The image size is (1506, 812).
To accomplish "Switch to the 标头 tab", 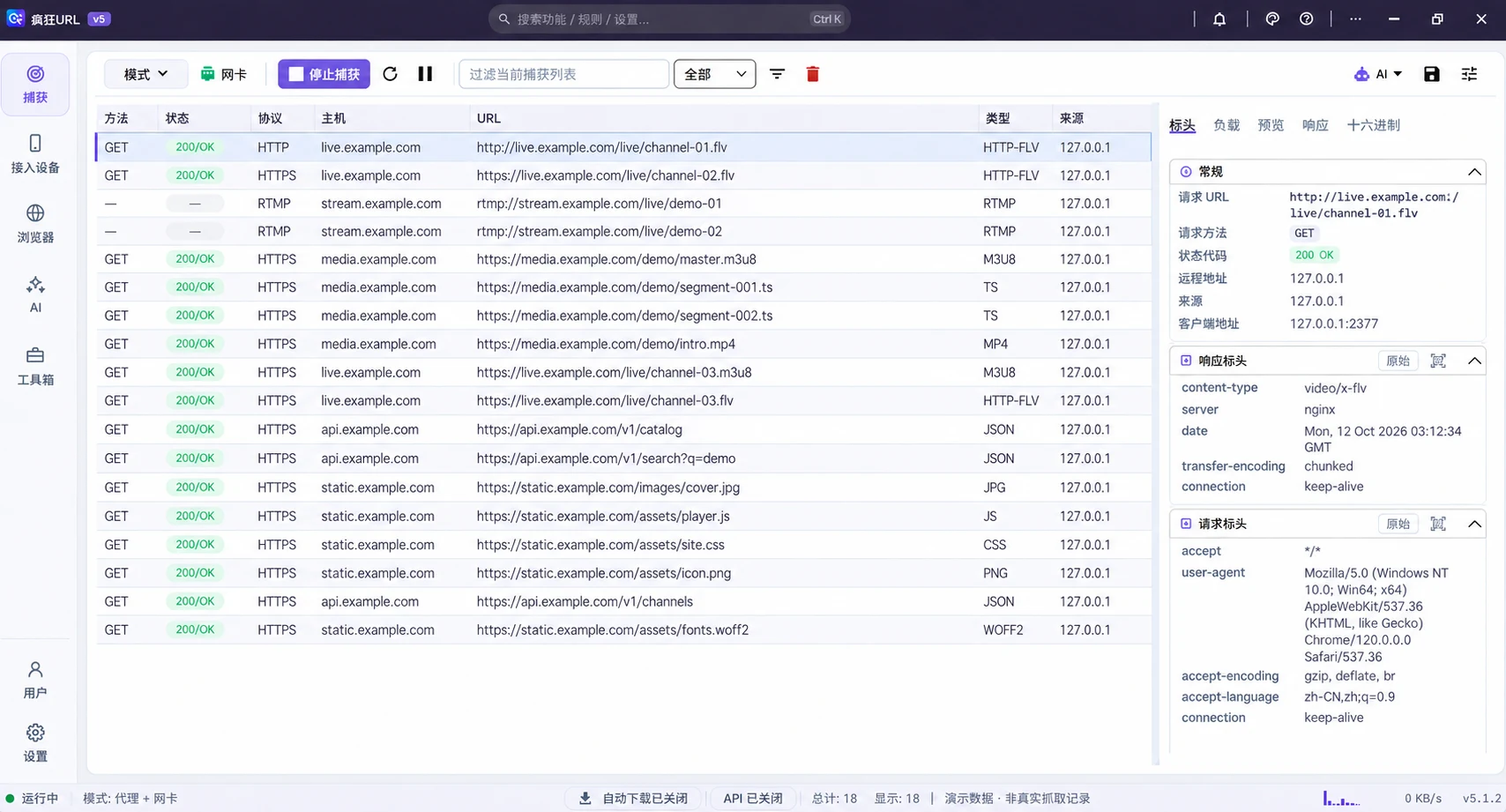I will [1182, 125].
